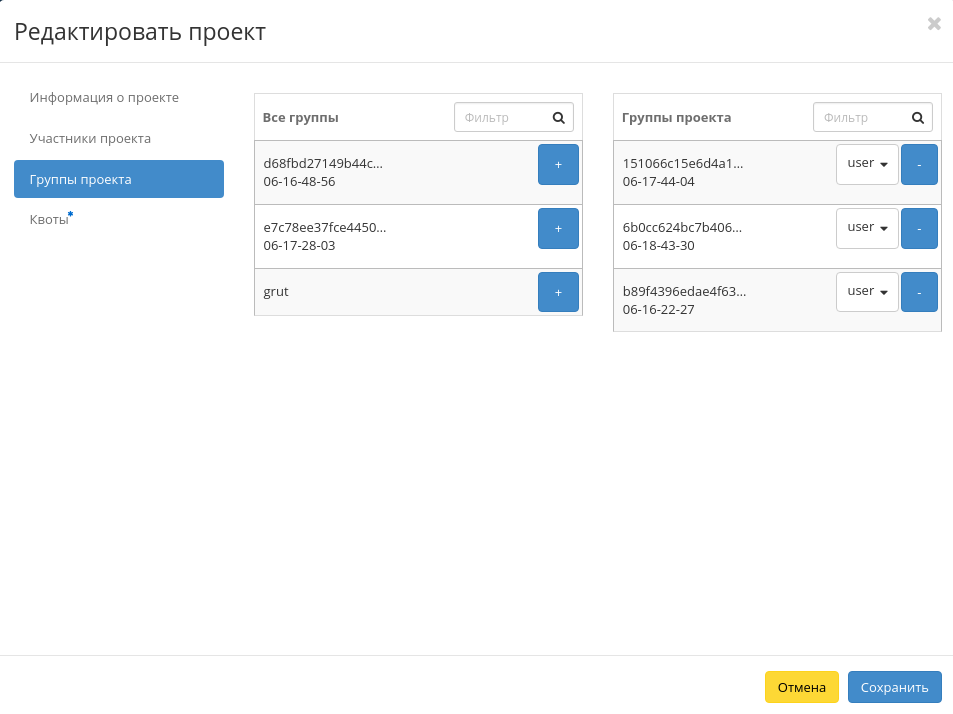Remove group b89f4396edae4f63 from project
953x714 pixels.
tap(918, 292)
